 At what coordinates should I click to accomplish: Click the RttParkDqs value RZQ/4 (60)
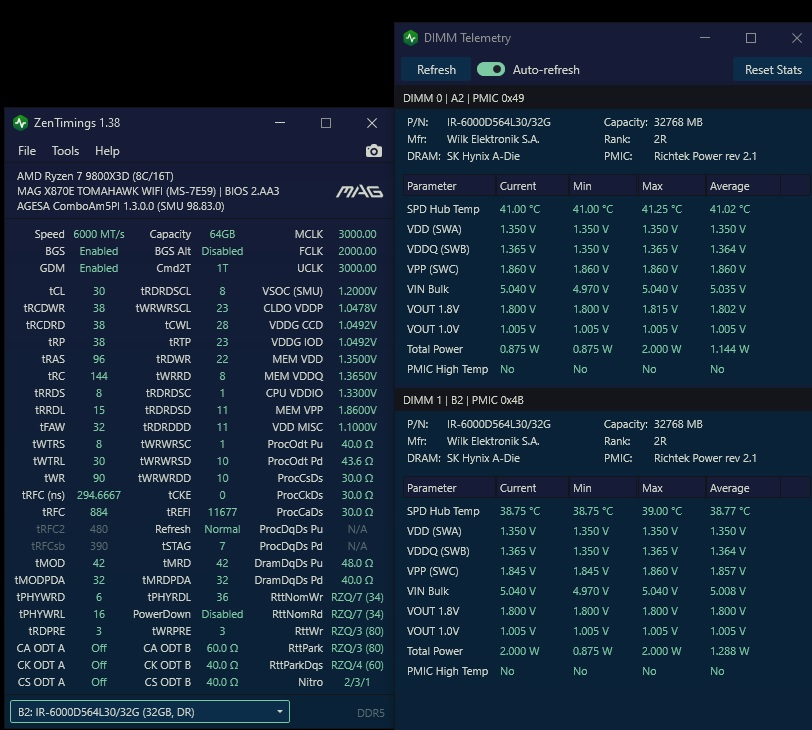click(x=357, y=665)
